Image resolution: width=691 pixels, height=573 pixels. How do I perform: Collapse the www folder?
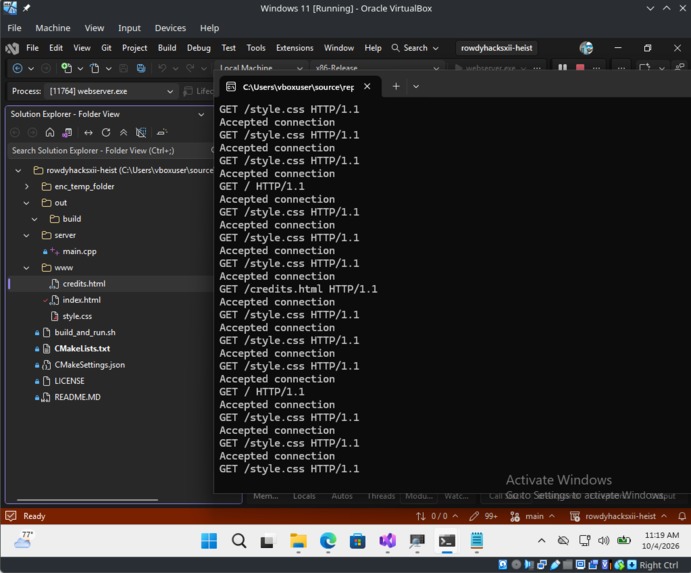coord(26,268)
